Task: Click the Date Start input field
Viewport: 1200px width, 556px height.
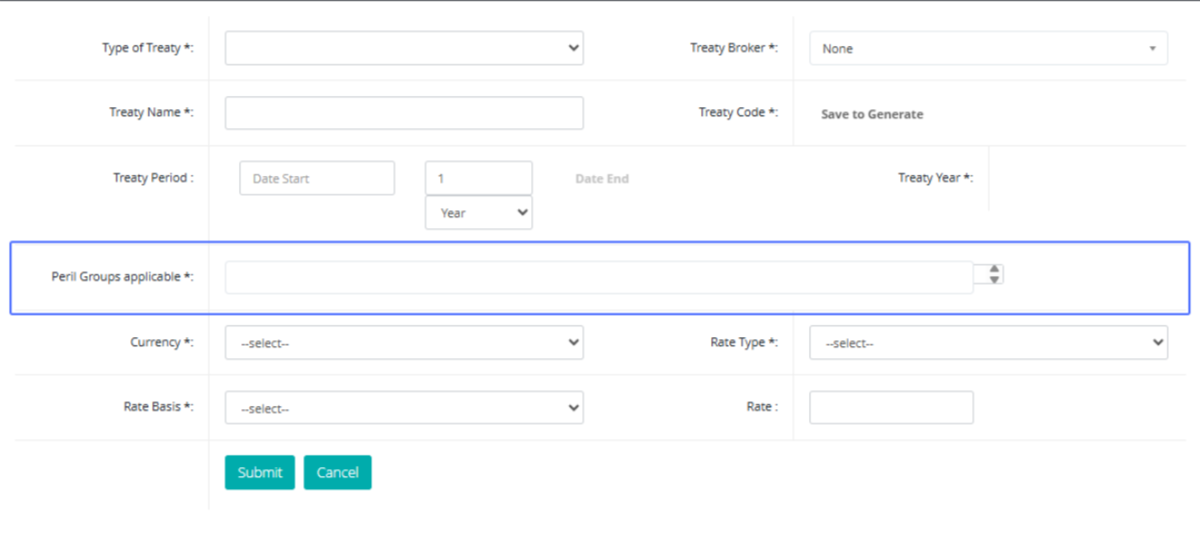Action: 317,178
